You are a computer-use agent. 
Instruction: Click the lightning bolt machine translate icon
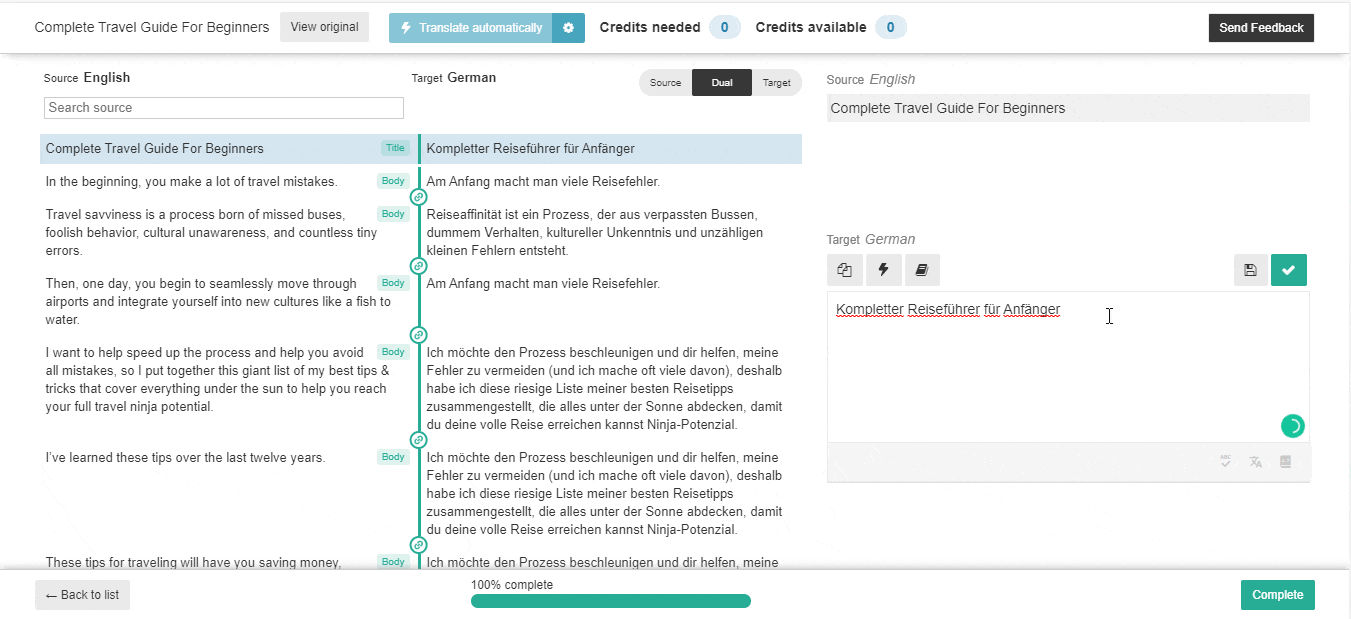(x=883, y=270)
